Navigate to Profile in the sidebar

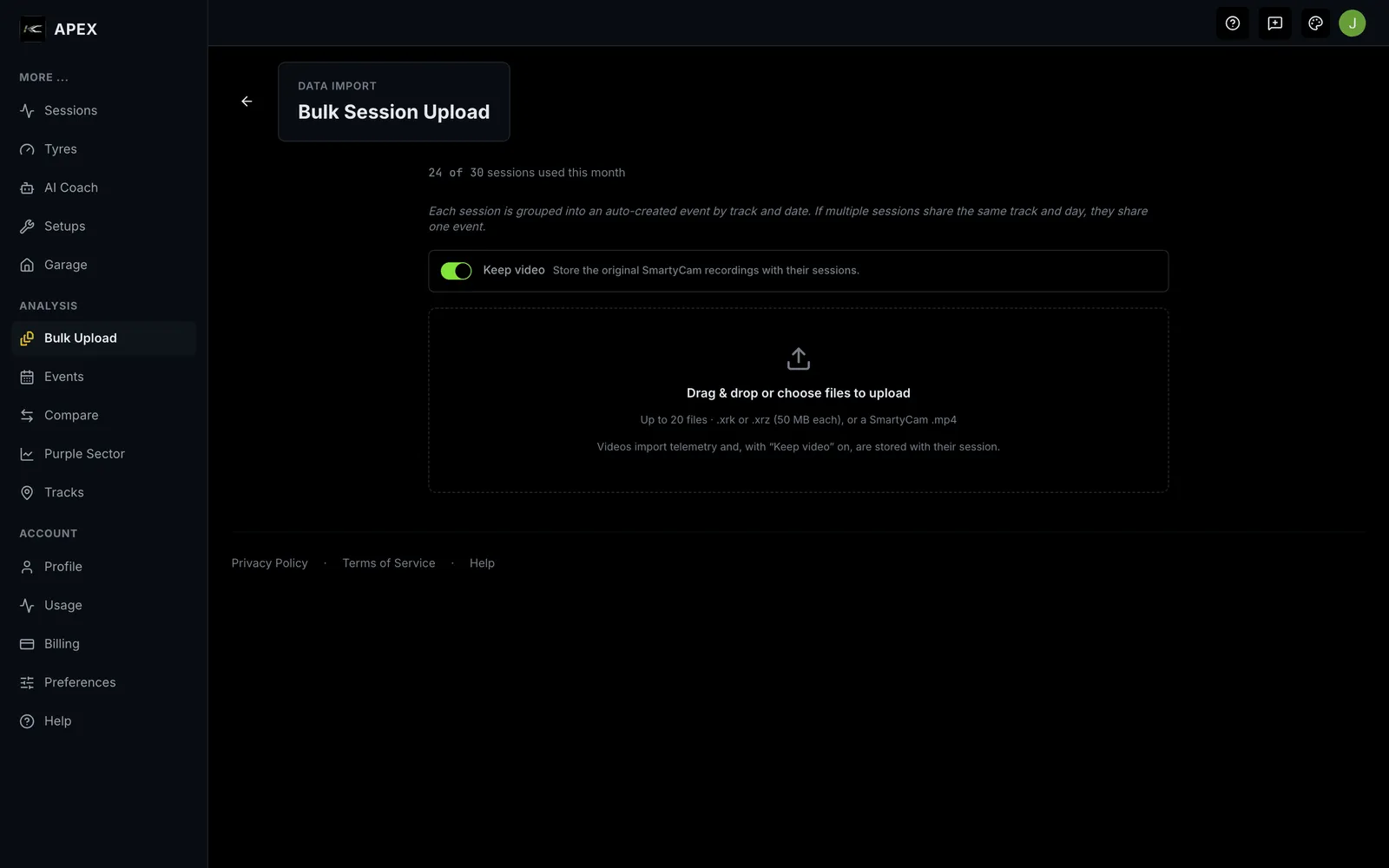tap(104, 567)
